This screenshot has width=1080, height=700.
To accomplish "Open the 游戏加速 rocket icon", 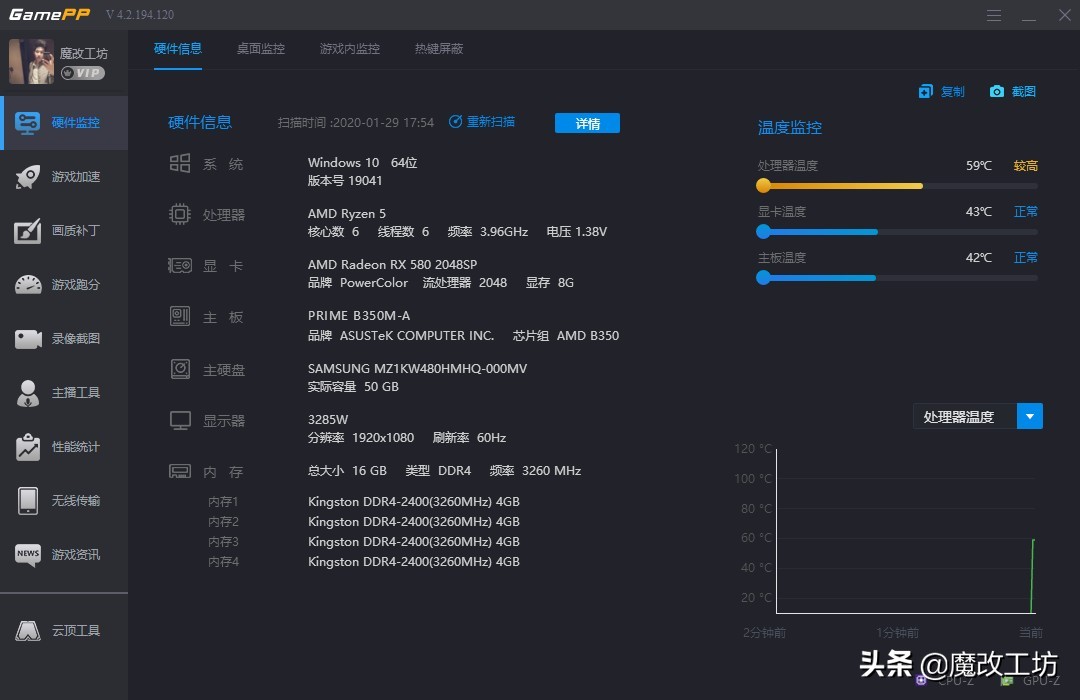I will [x=28, y=177].
